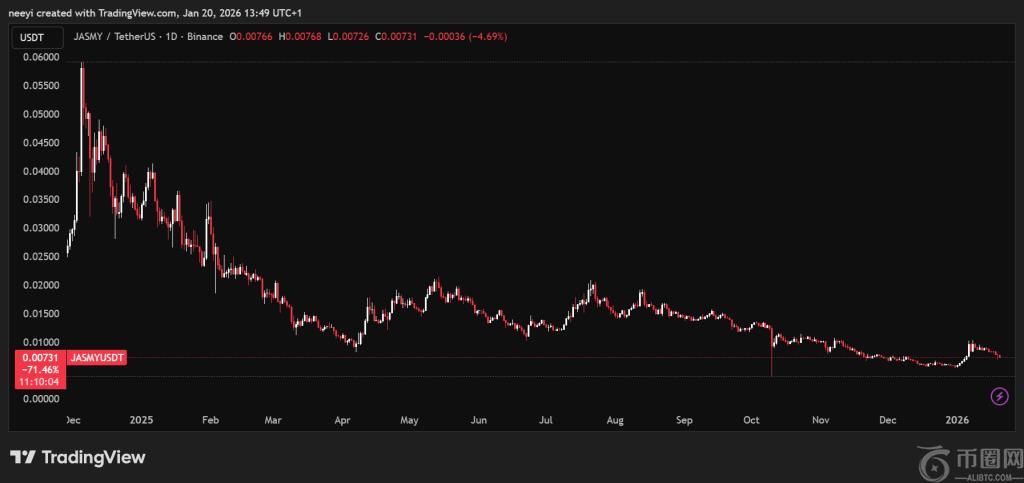
Task: Click the 0.03000 level on price scale
Action: point(40,228)
